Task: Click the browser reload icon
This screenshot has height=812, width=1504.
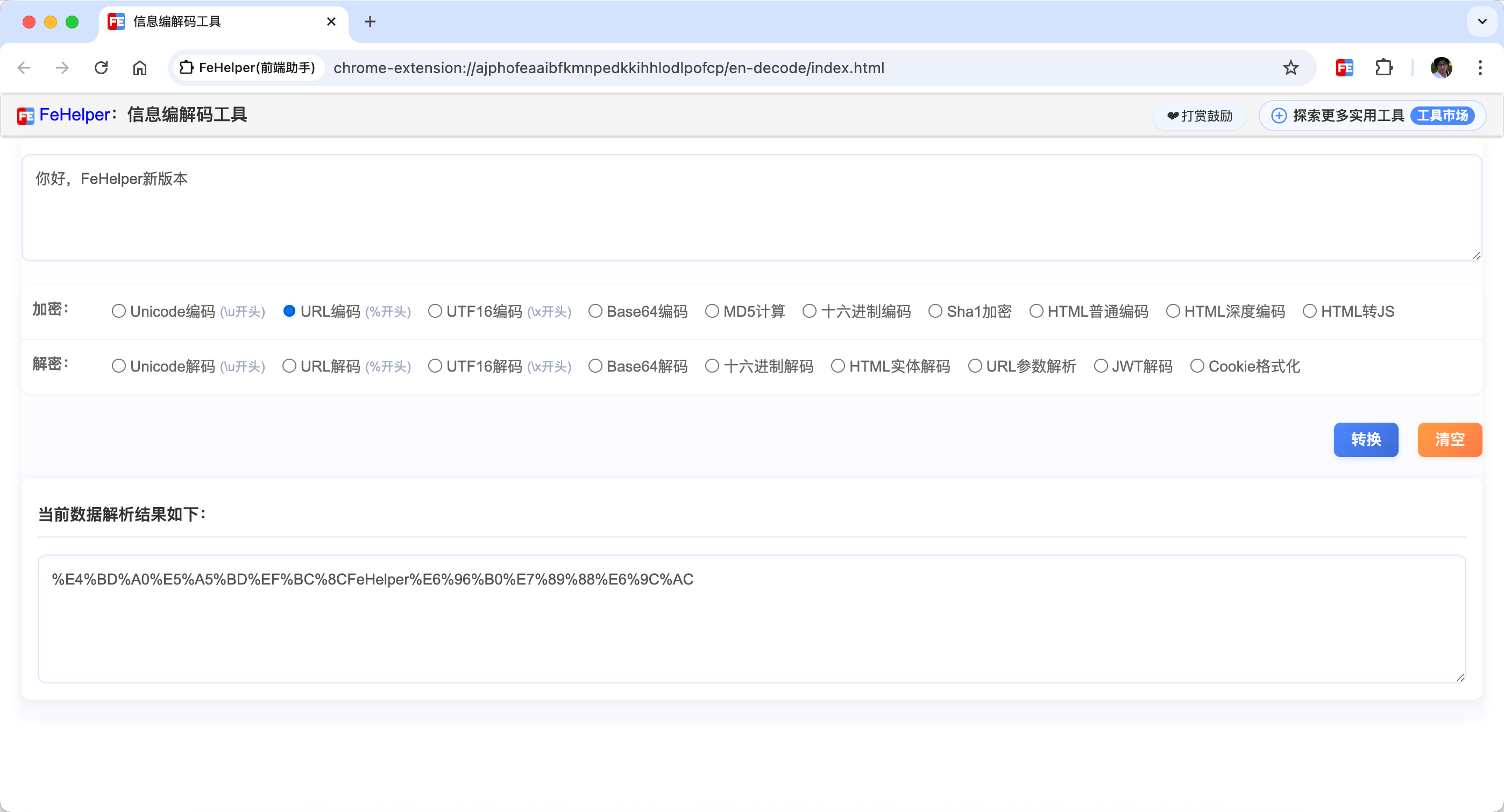Action: 101,68
